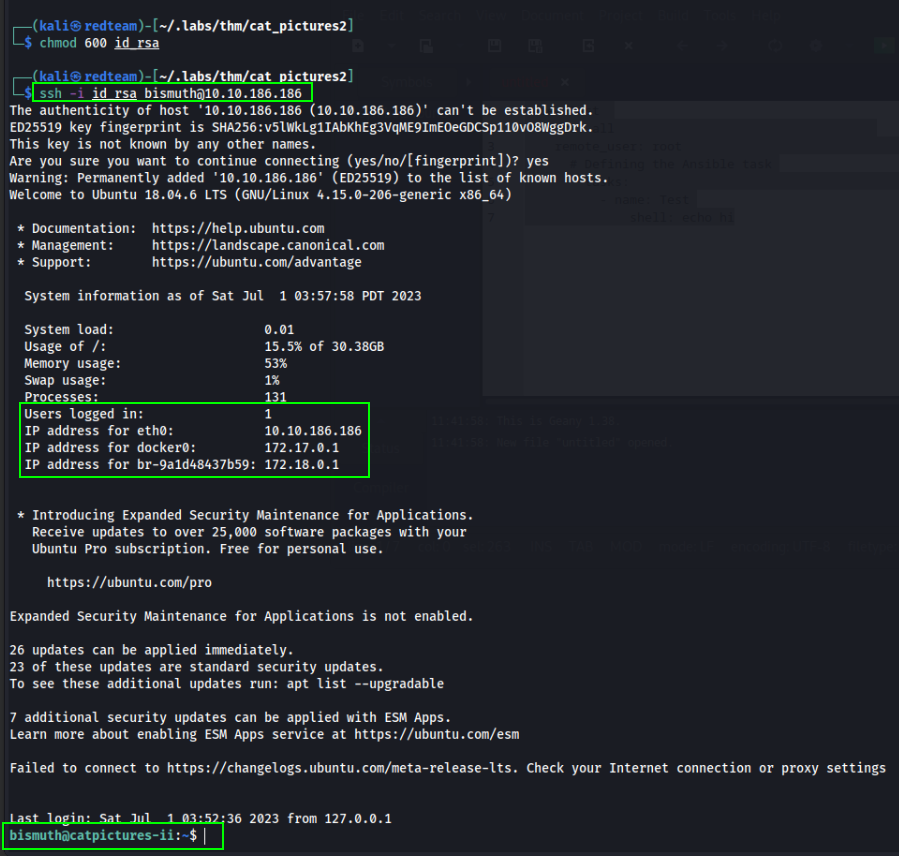Click the System load value 0.01
899x856 pixels.
(279, 330)
